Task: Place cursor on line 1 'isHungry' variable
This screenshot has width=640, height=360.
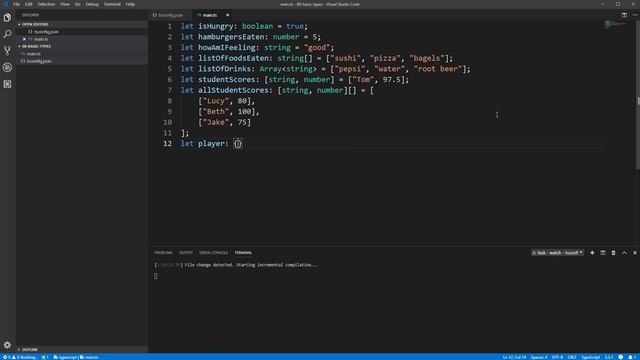Action: coord(216,26)
